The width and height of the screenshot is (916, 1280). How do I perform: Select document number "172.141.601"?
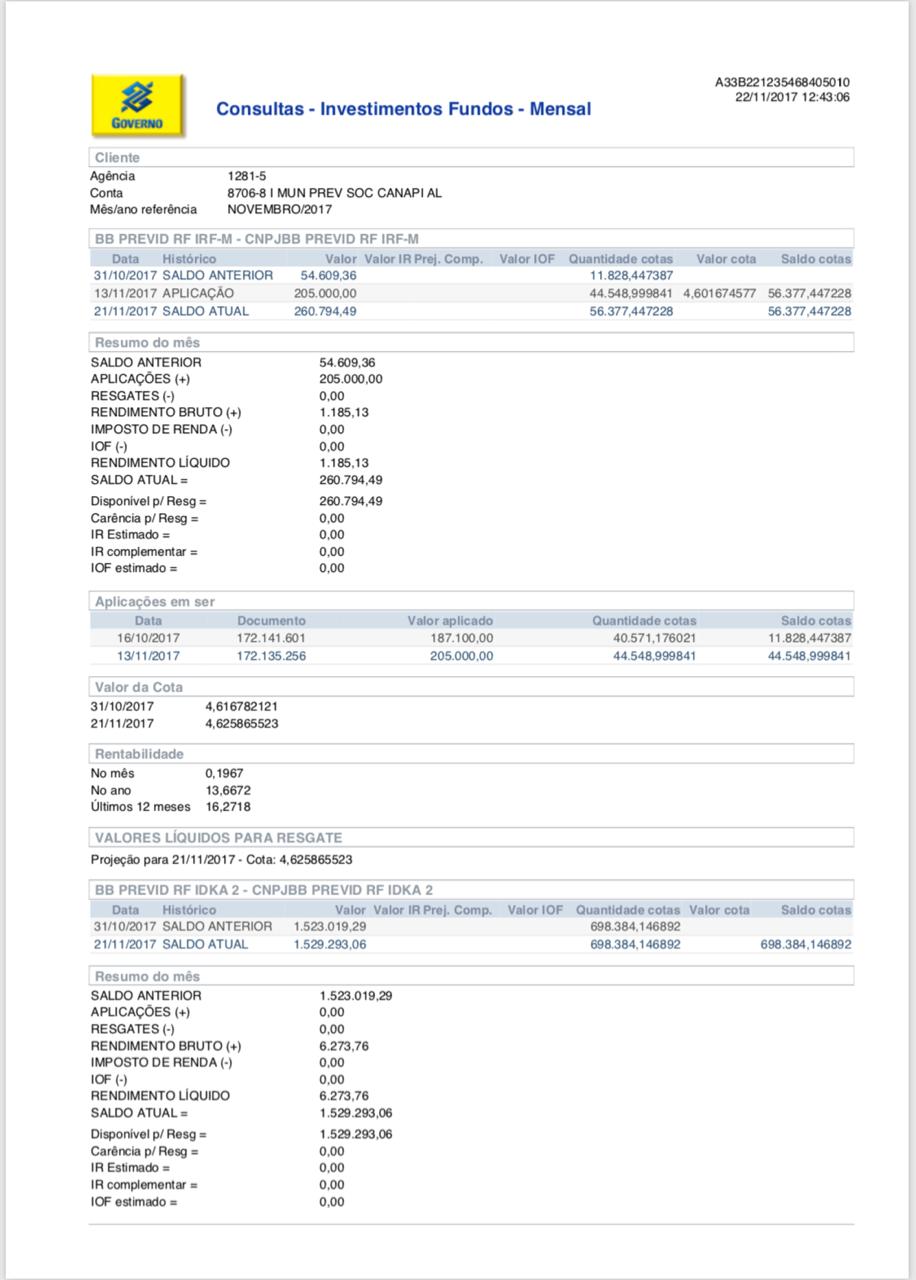click(x=271, y=638)
